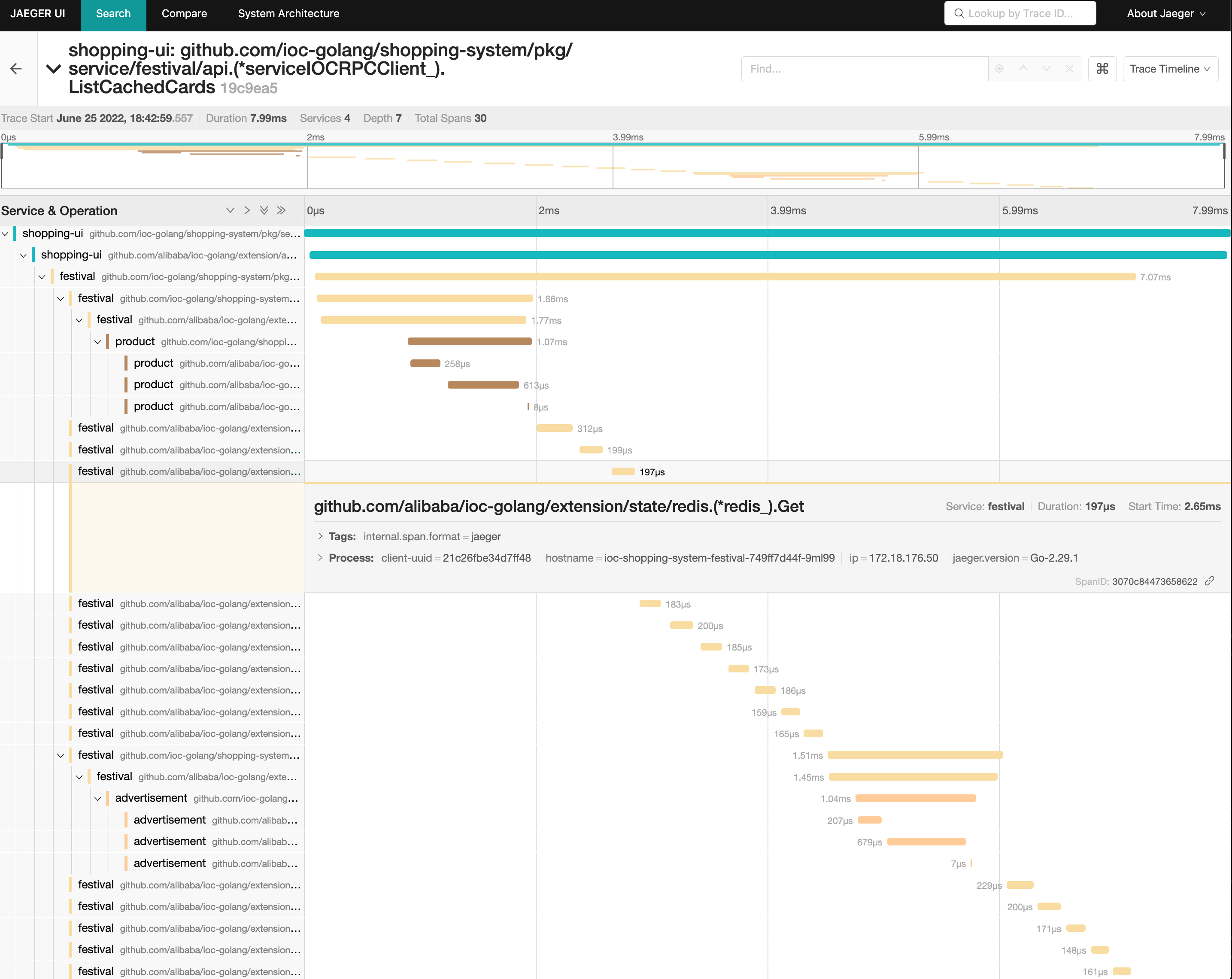
Task: Expand the Process section of the span detail
Action: pyautogui.click(x=321, y=558)
